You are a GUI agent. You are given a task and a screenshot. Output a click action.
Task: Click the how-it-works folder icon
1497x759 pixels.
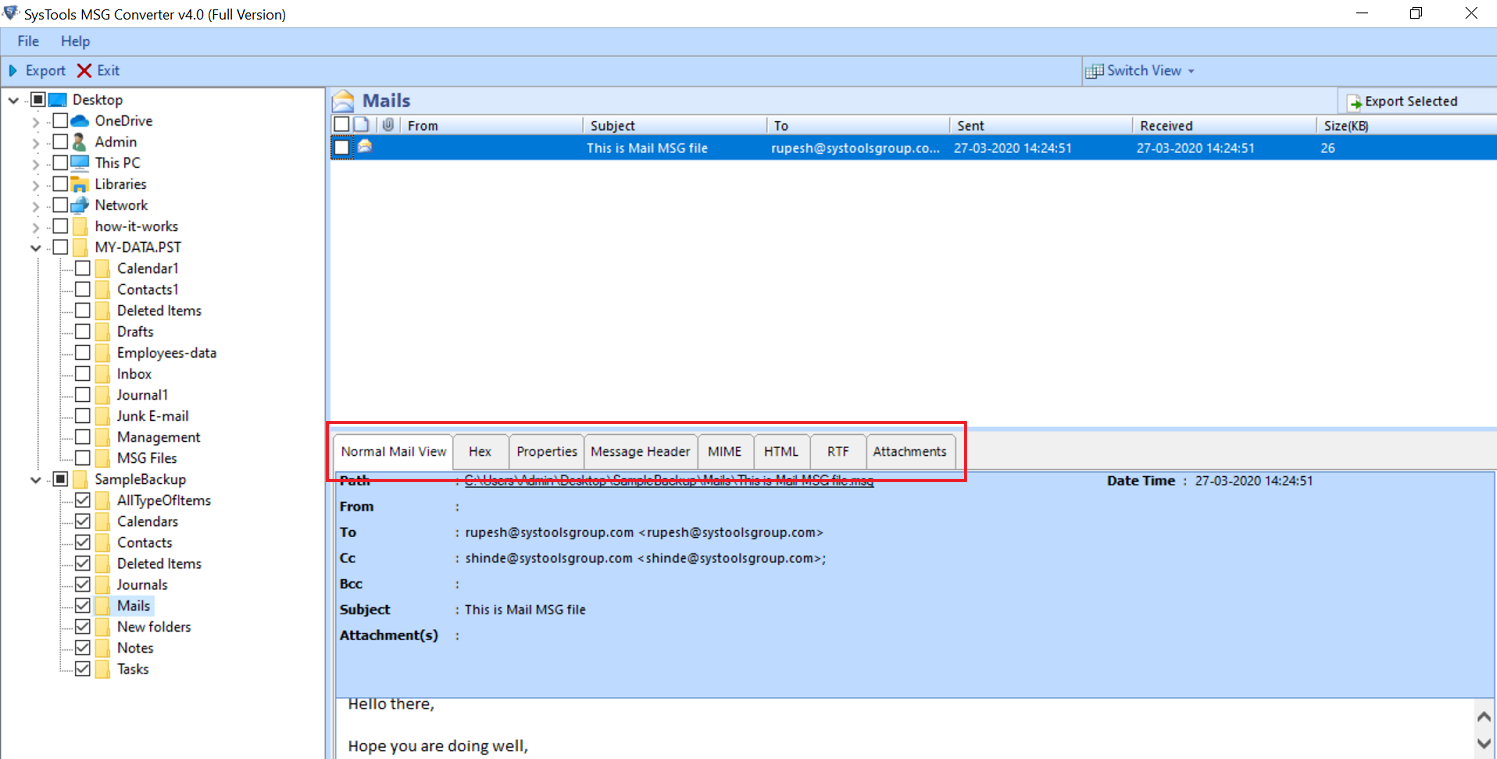[x=80, y=226]
